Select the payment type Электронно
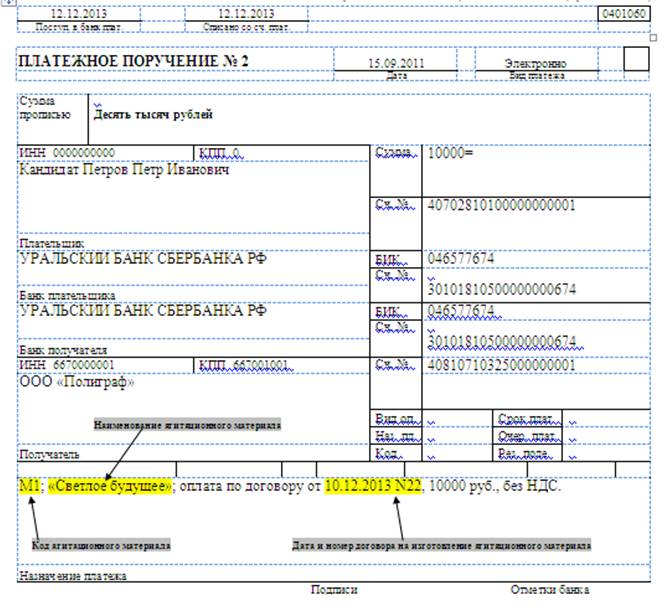This screenshot has width=671, height=612. (535, 62)
